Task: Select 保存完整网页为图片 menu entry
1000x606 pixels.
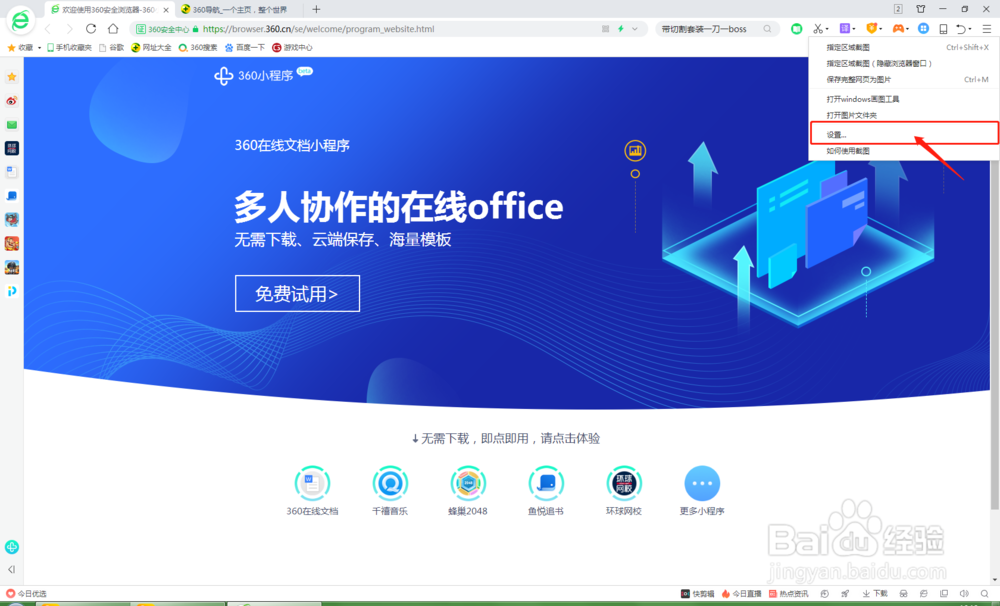Action: click(903, 79)
